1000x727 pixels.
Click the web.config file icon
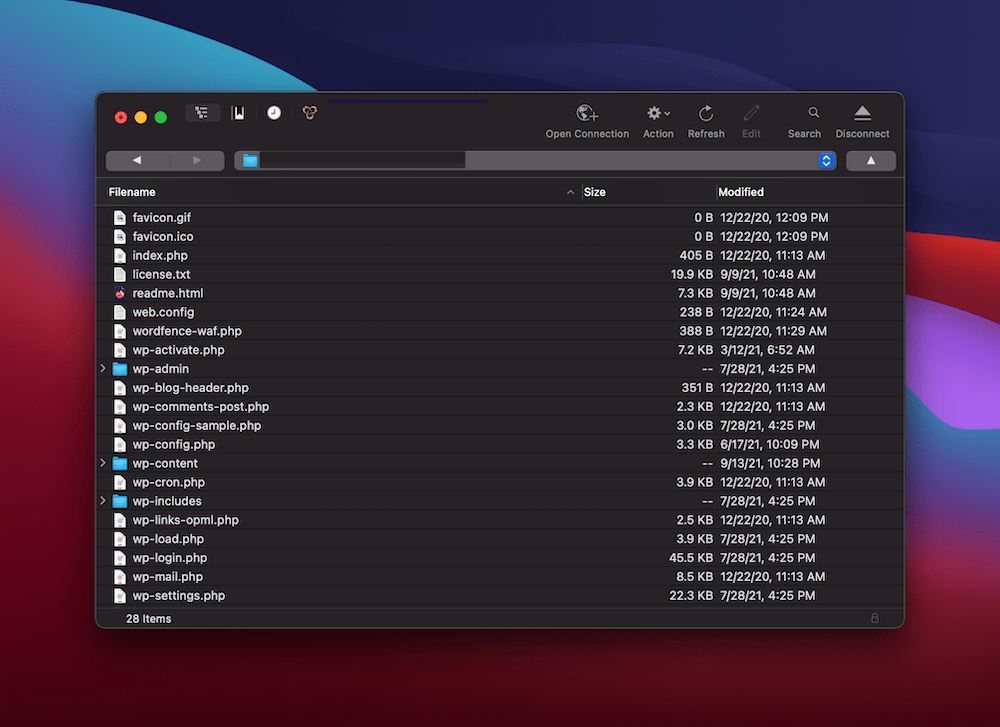click(x=120, y=312)
